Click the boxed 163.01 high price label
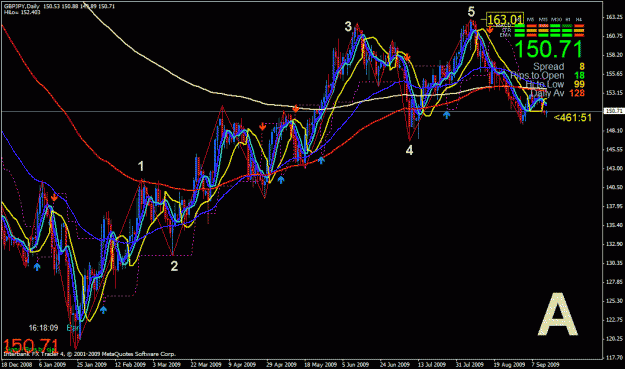Screen dimensions: 625x369 click(505, 19)
